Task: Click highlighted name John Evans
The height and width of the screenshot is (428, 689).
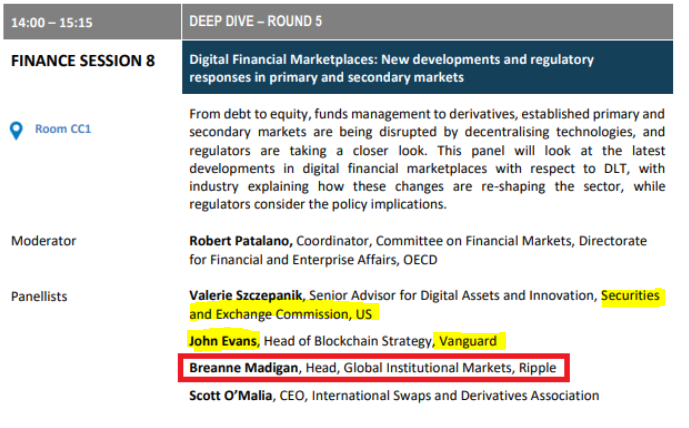Action: 224,341
